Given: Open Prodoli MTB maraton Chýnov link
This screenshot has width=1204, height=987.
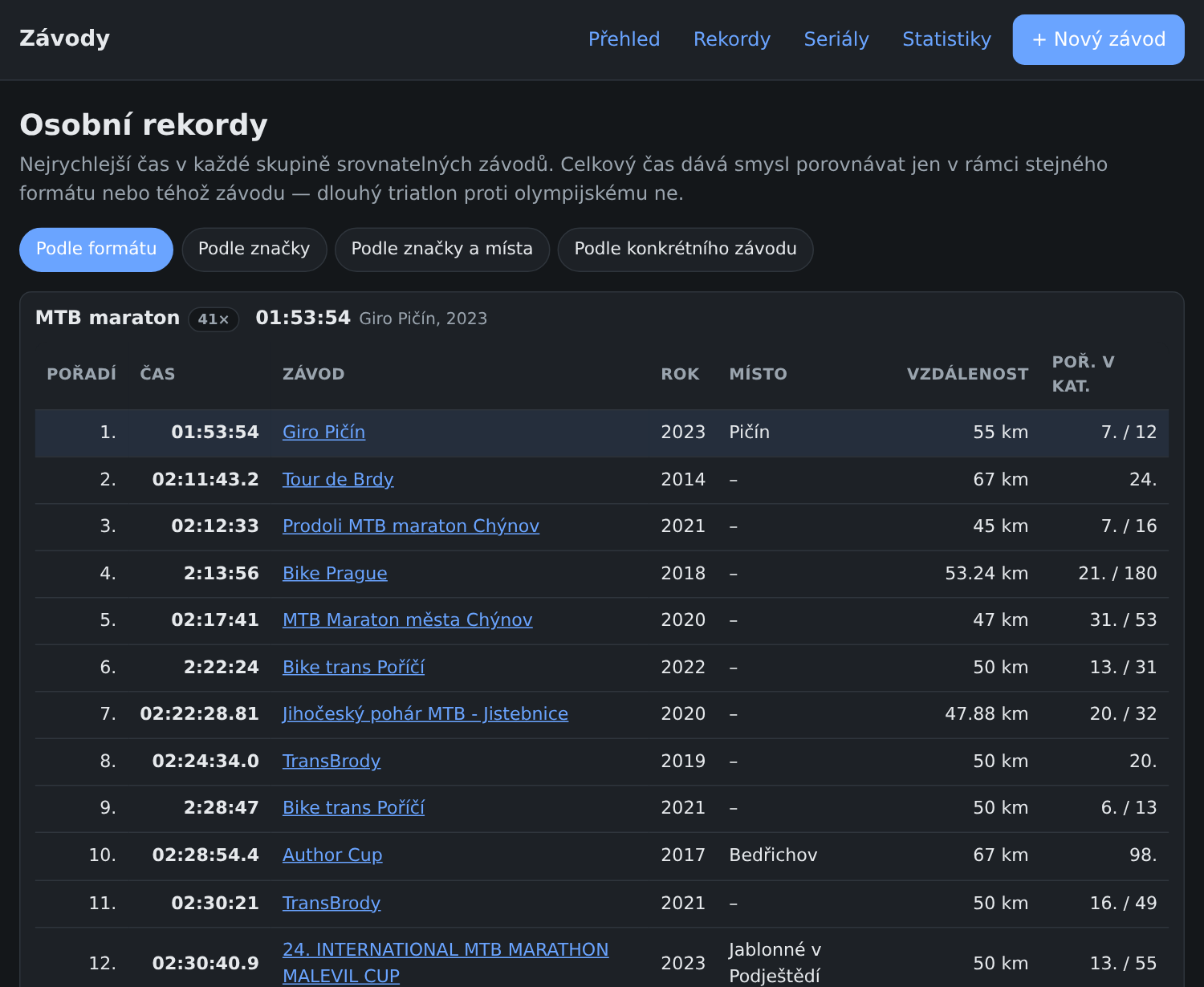Looking at the screenshot, I should click(411, 526).
